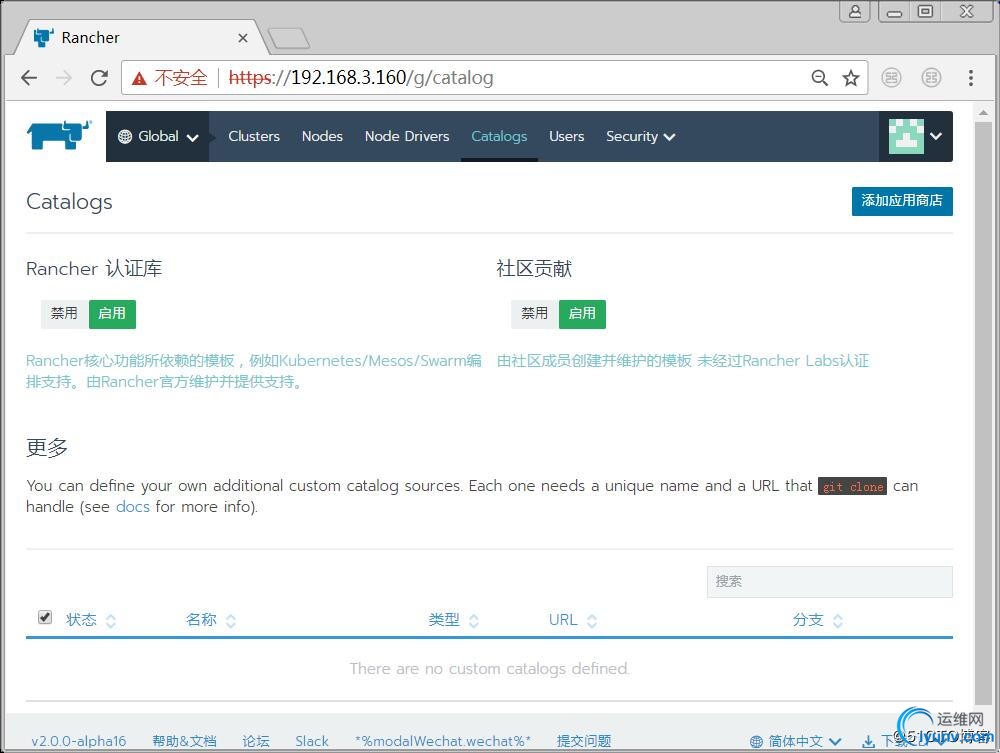Open the 简体中文 language dropdown

(x=795, y=741)
